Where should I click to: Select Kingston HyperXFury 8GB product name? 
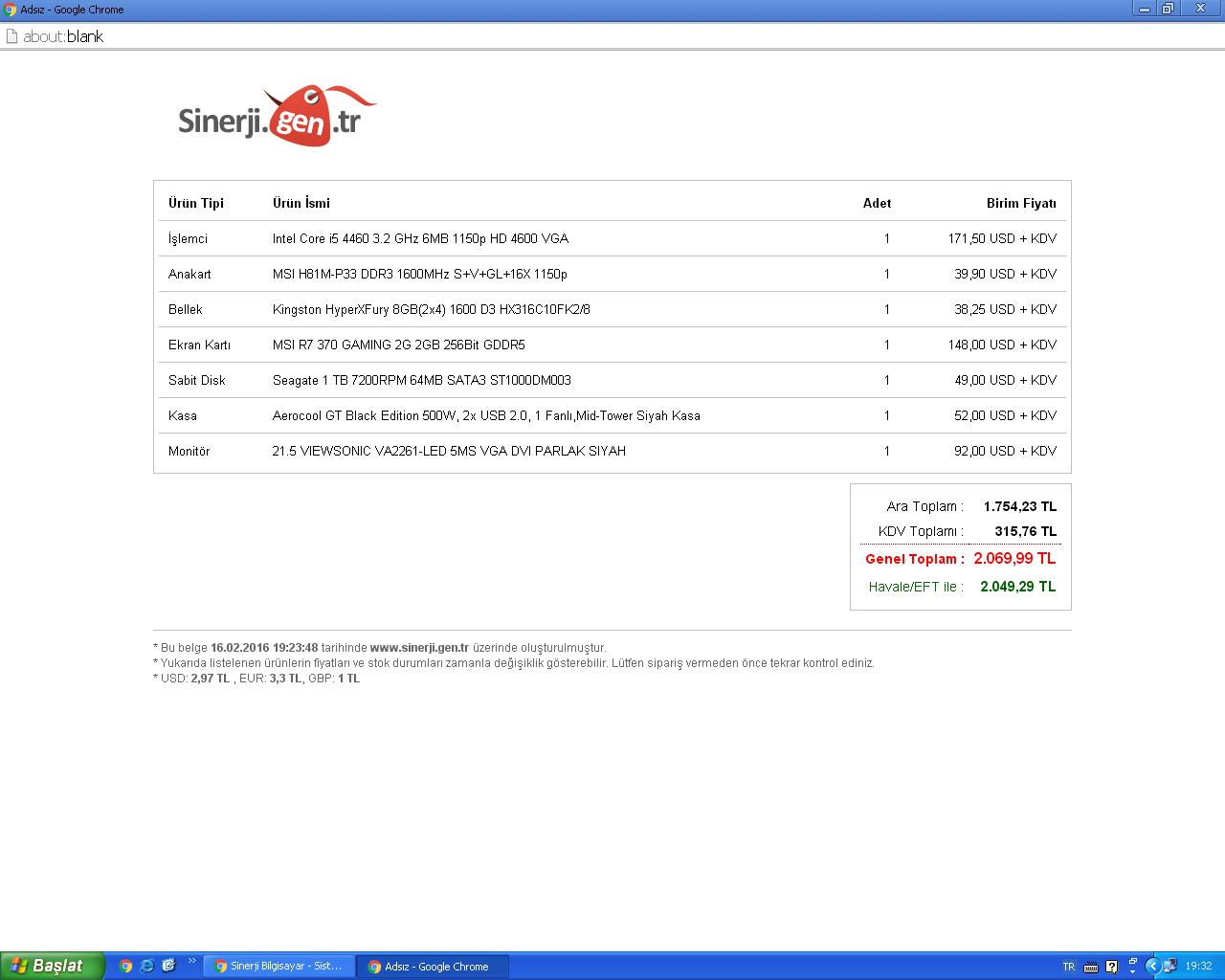point(431,309)
